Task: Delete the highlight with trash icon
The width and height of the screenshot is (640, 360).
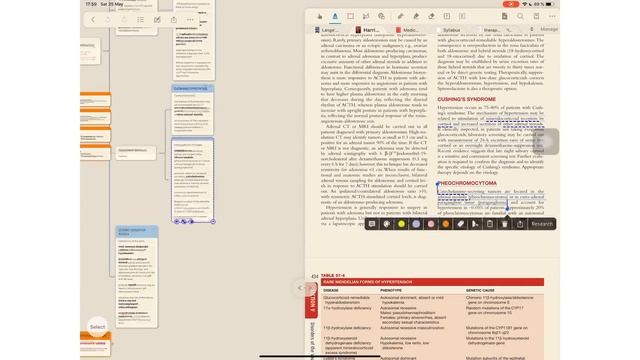Action: pyautogui.click(x=505, y=224)
